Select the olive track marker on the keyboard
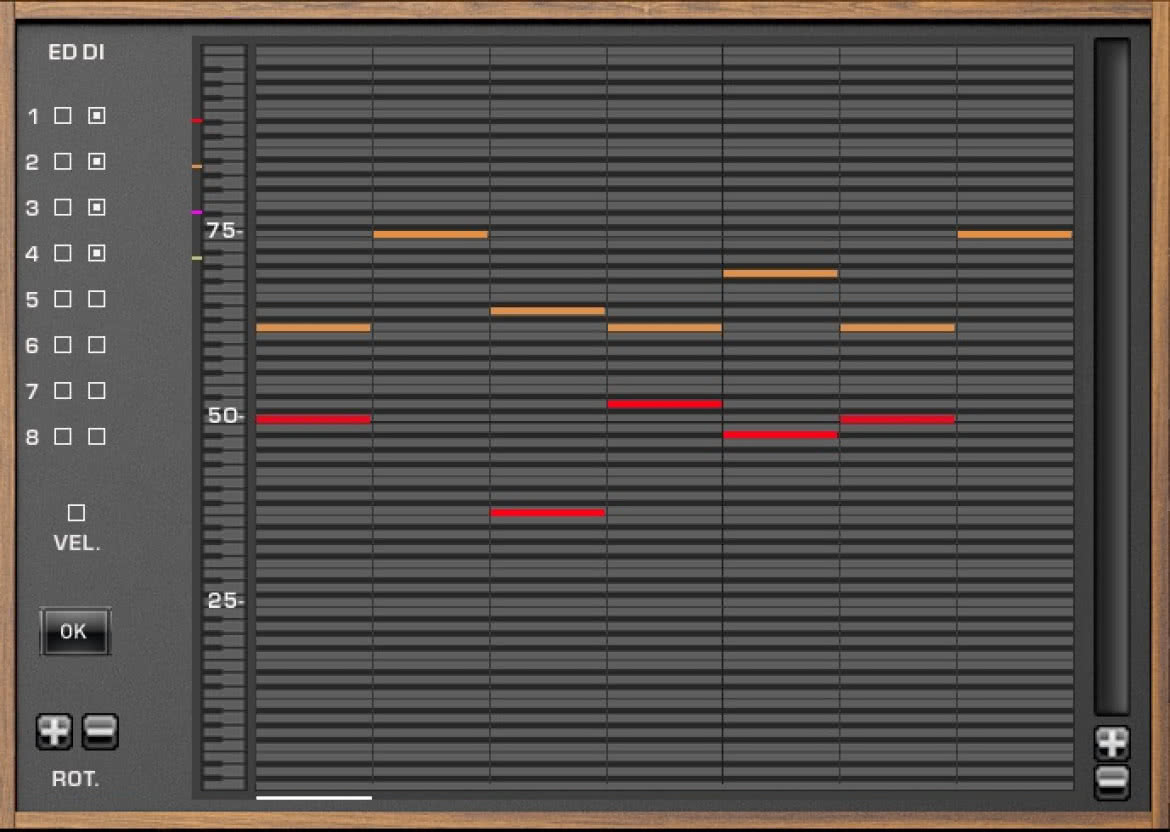 tap(197, 258)
